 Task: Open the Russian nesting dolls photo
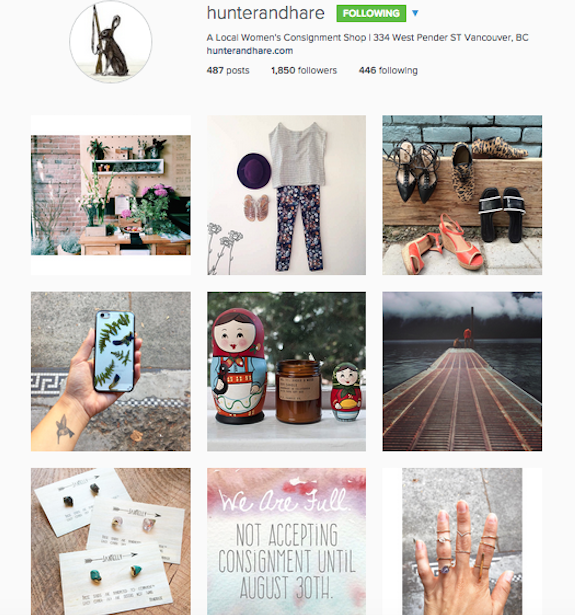pyautogui.click(x=286, y=371)
